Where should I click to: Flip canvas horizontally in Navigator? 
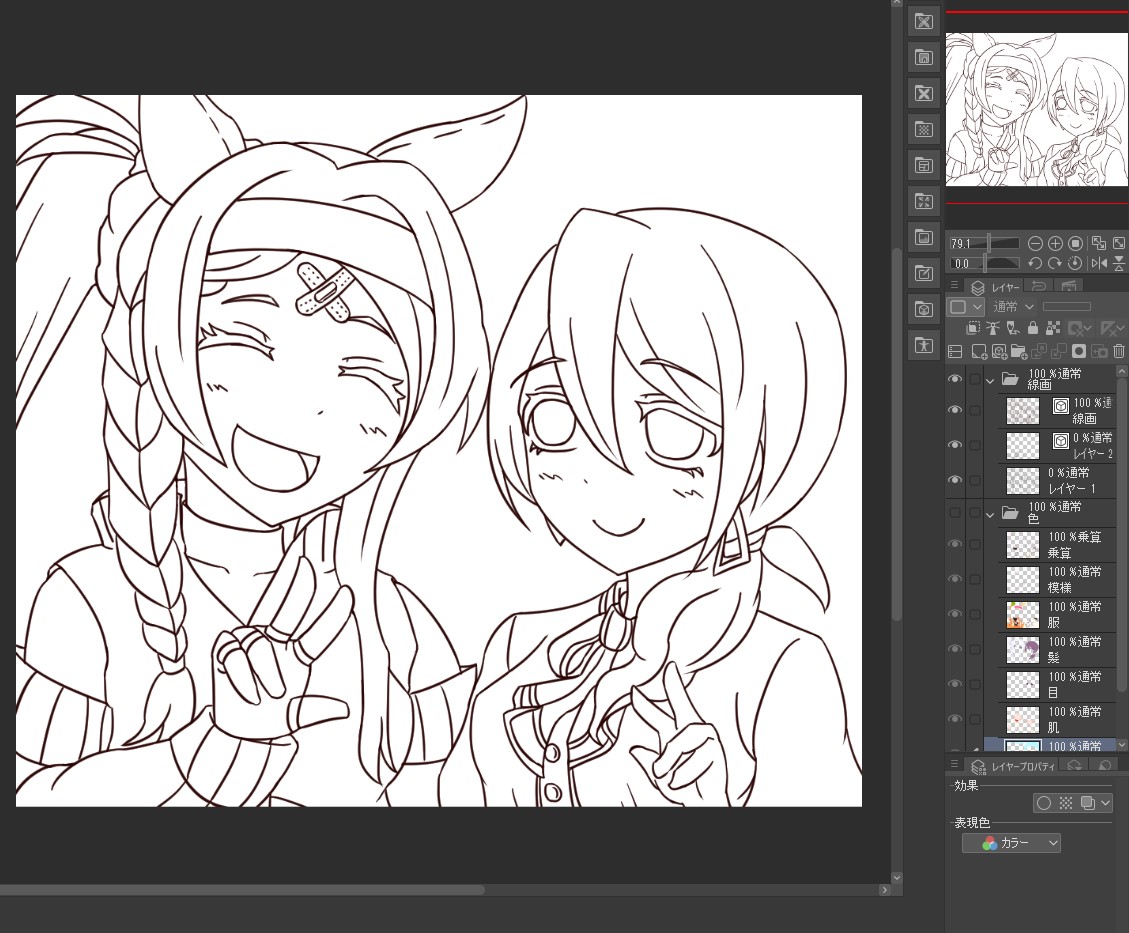click(x=1099, y=263)
